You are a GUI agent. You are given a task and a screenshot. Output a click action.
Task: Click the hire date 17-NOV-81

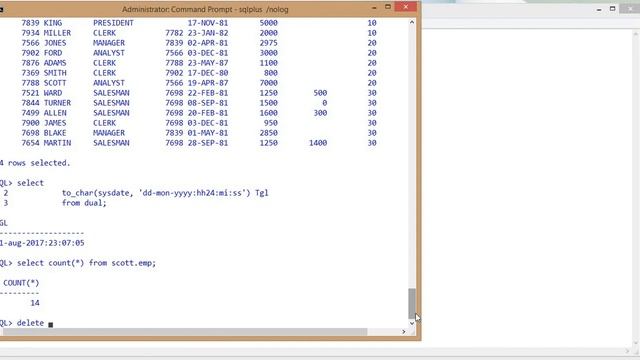(x=208, y=23)
